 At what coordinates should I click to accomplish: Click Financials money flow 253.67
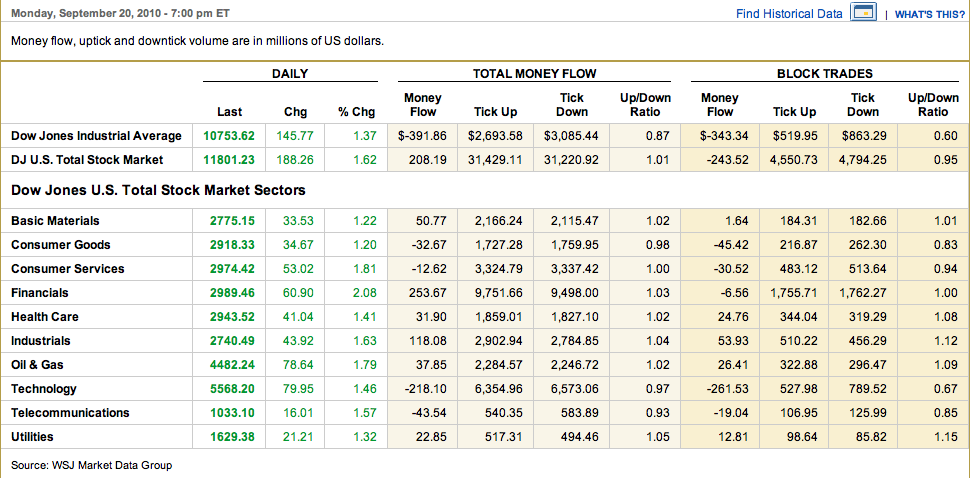point(427,292)
